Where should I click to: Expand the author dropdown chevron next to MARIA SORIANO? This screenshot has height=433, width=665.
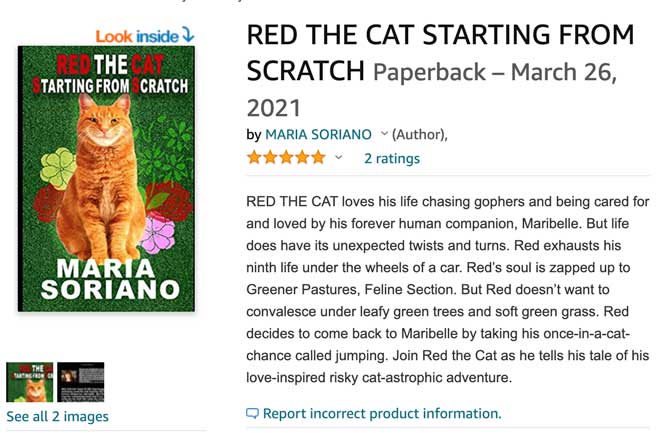pos(384,134)
